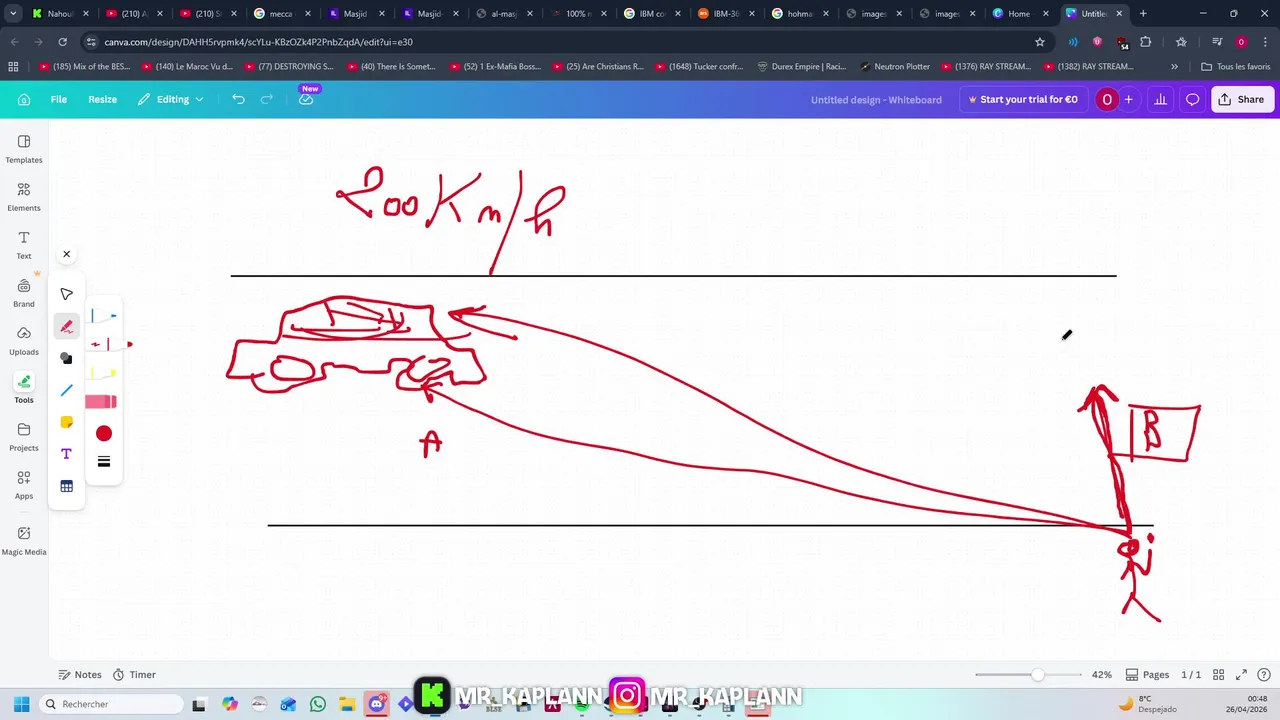Open the Windows Start menu

pyautogui.click(x=21, y=704)
